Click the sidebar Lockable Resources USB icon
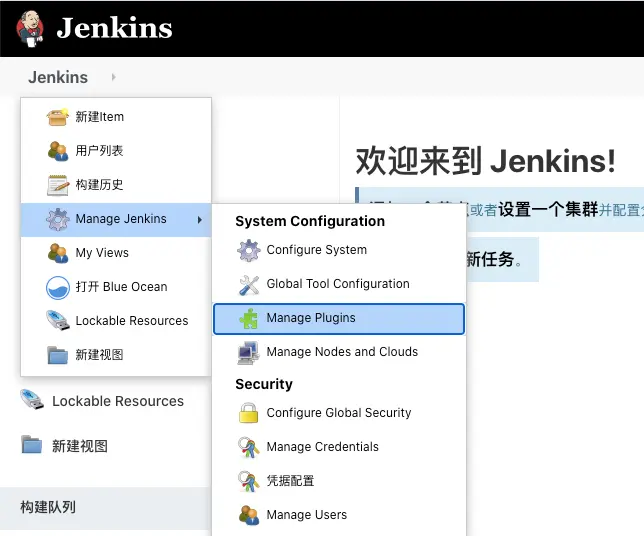The width and height of the screenshot is (644, 536). (x=32, y=400)
